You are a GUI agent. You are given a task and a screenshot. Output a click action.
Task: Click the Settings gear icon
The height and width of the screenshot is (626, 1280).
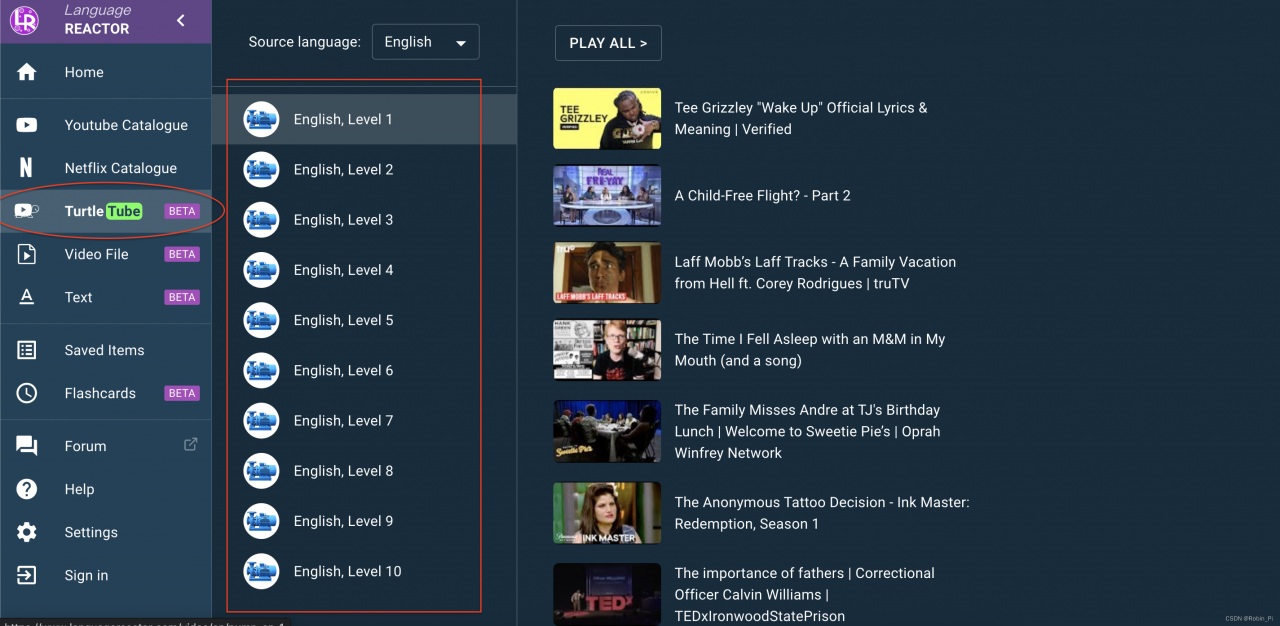click(x=27, y=532)
